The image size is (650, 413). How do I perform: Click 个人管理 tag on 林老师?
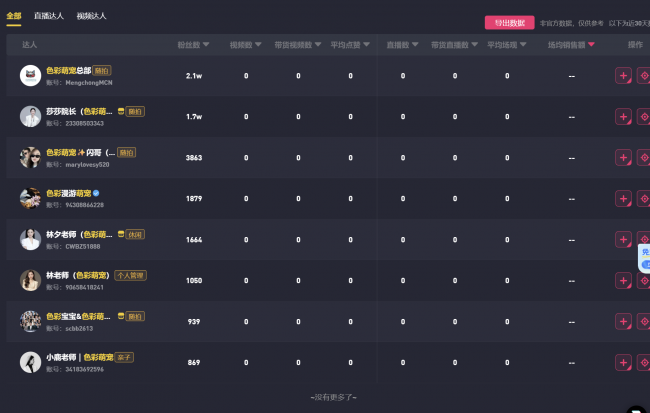(130, 275)
